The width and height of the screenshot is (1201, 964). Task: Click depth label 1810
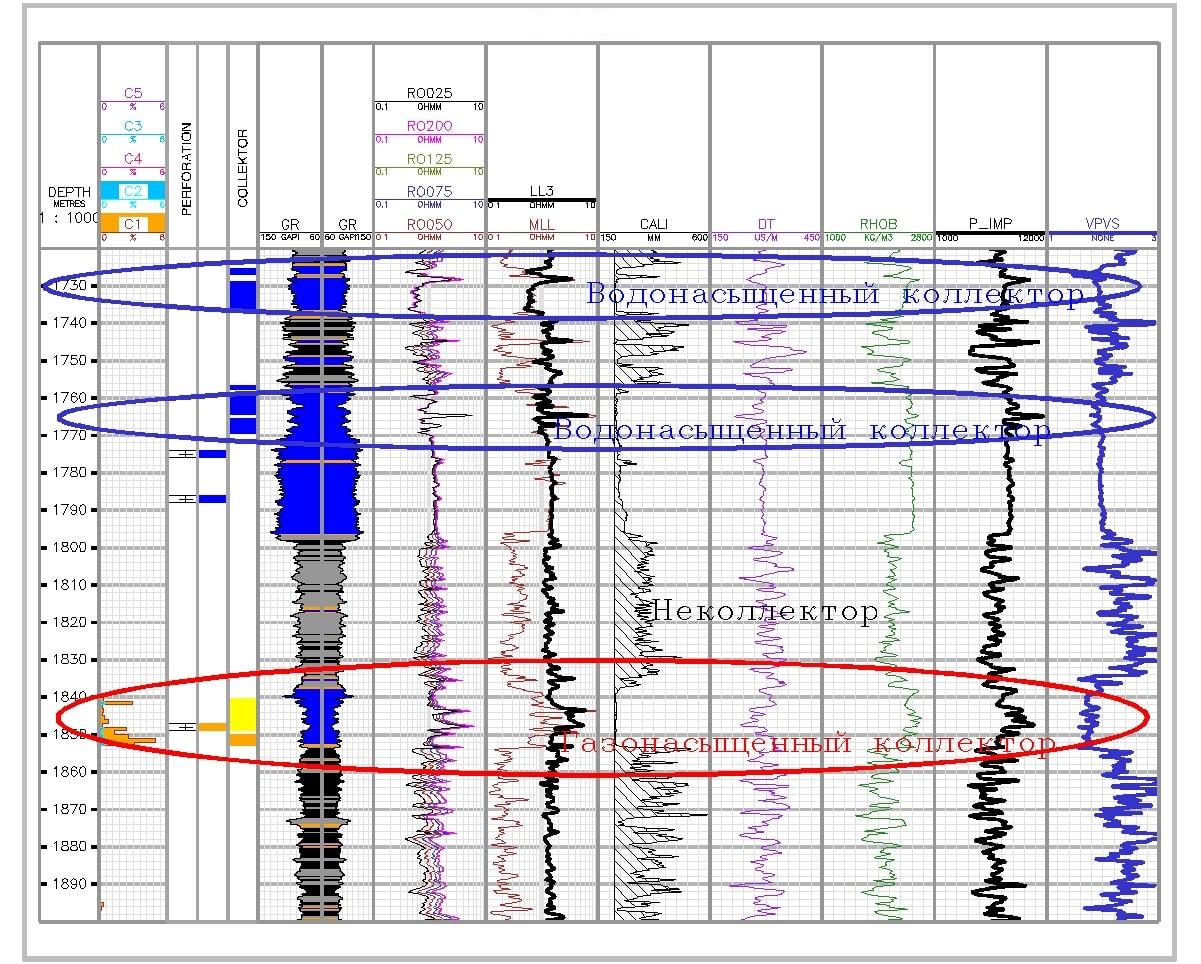coord(70,584)
